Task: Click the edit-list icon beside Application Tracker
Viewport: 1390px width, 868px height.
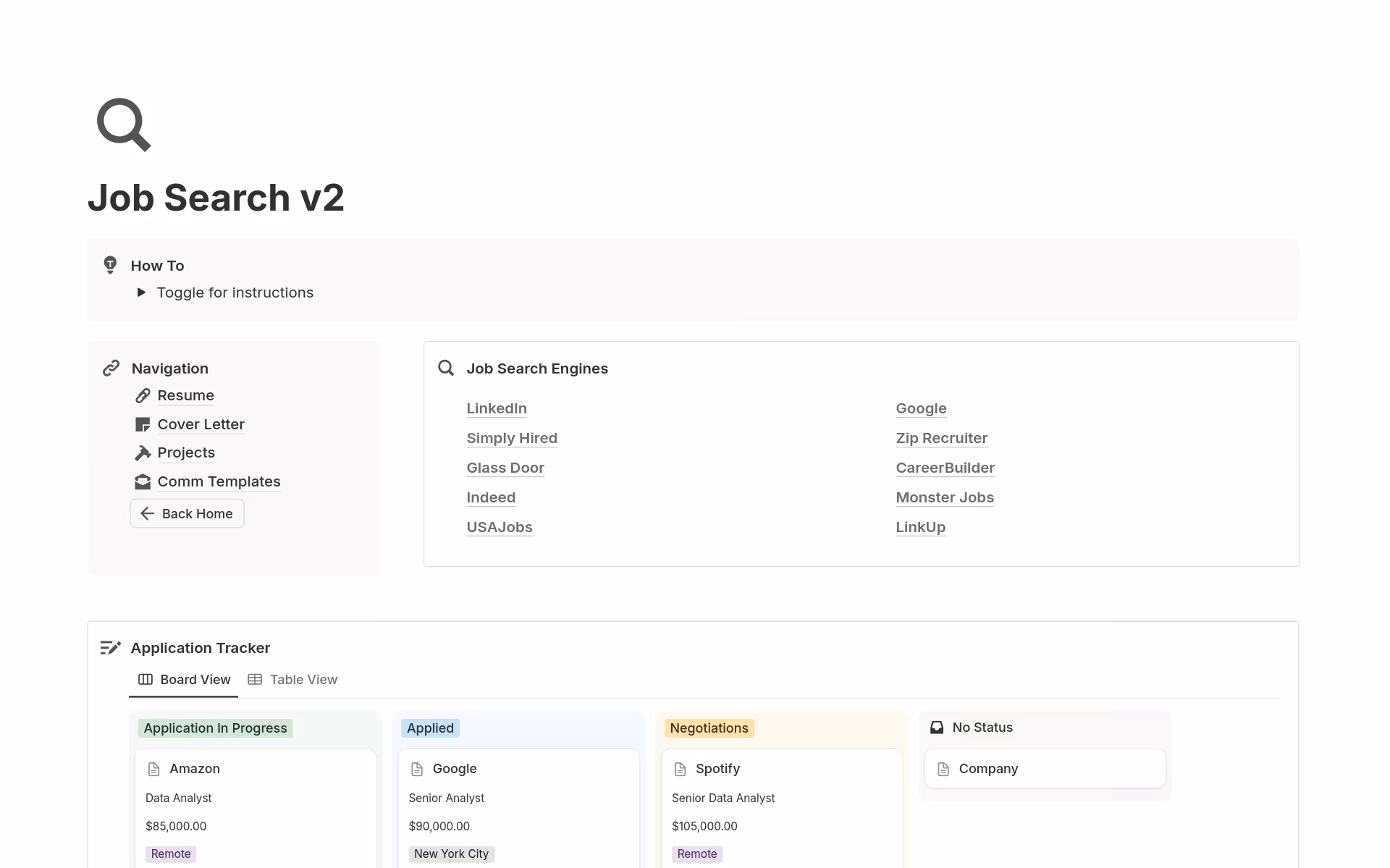Action: tap(110, 648)
